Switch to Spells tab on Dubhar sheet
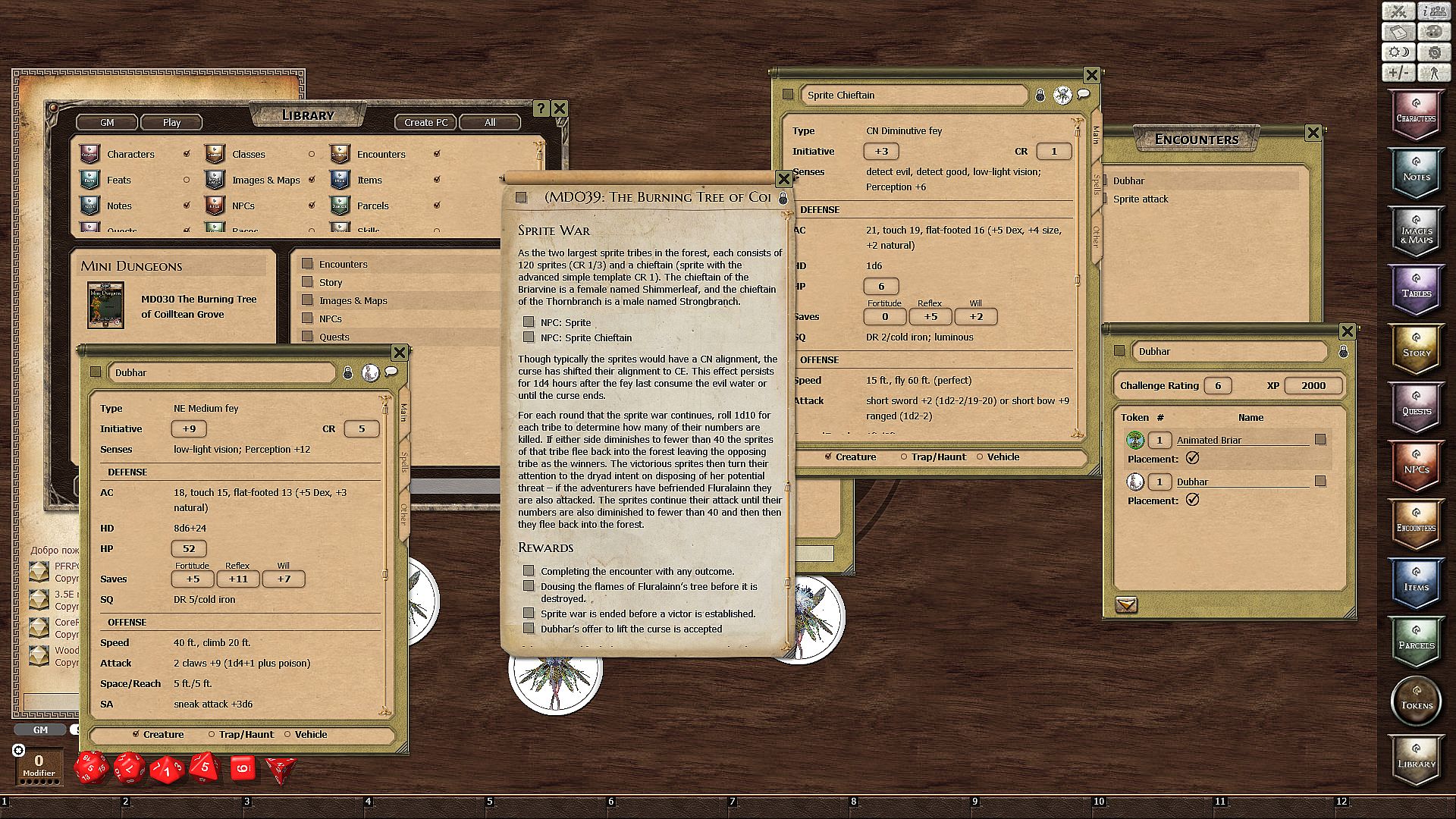1456x819 pixels. click(x=404, y=461)
